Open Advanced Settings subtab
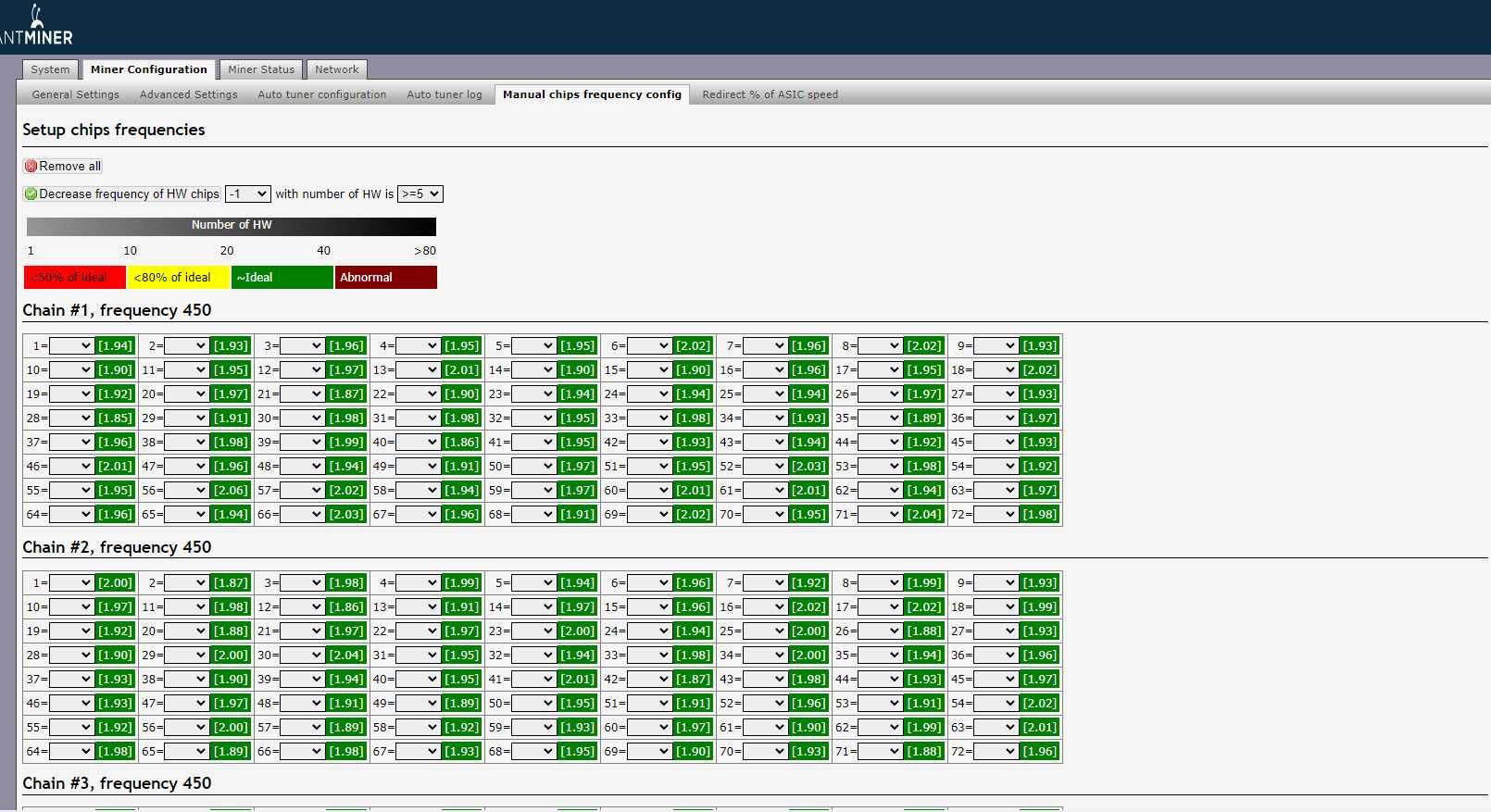Image resolution: width=1491 pixels, height=812 pixels. pyautogui.click(x=188, y=94)
